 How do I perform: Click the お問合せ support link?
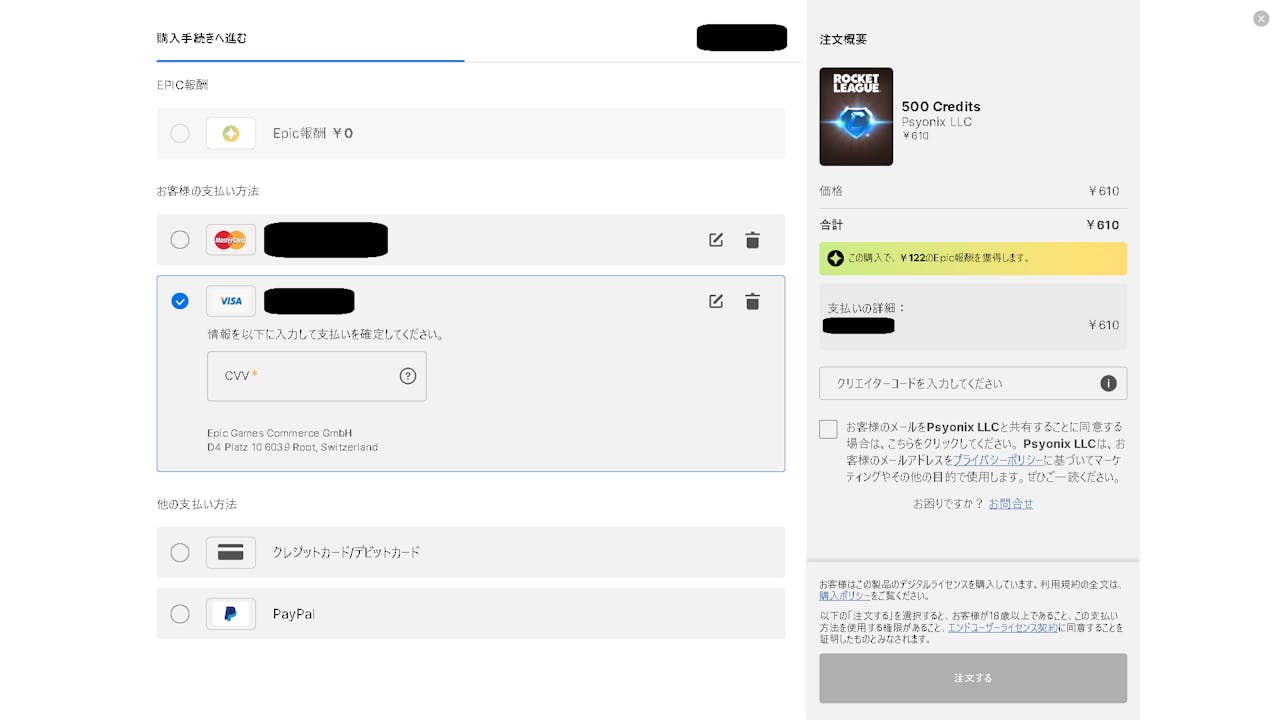(x=1011, y=504)
